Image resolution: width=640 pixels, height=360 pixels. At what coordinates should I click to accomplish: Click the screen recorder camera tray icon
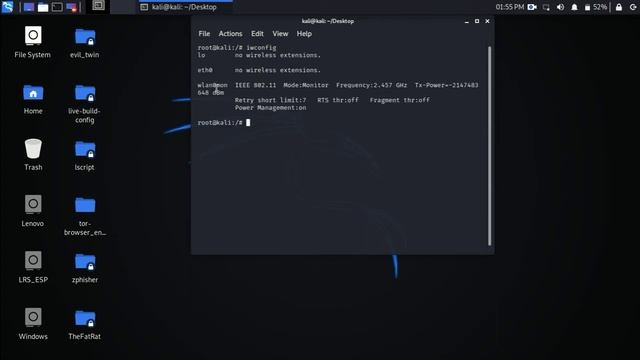click(x=532, y=7)
